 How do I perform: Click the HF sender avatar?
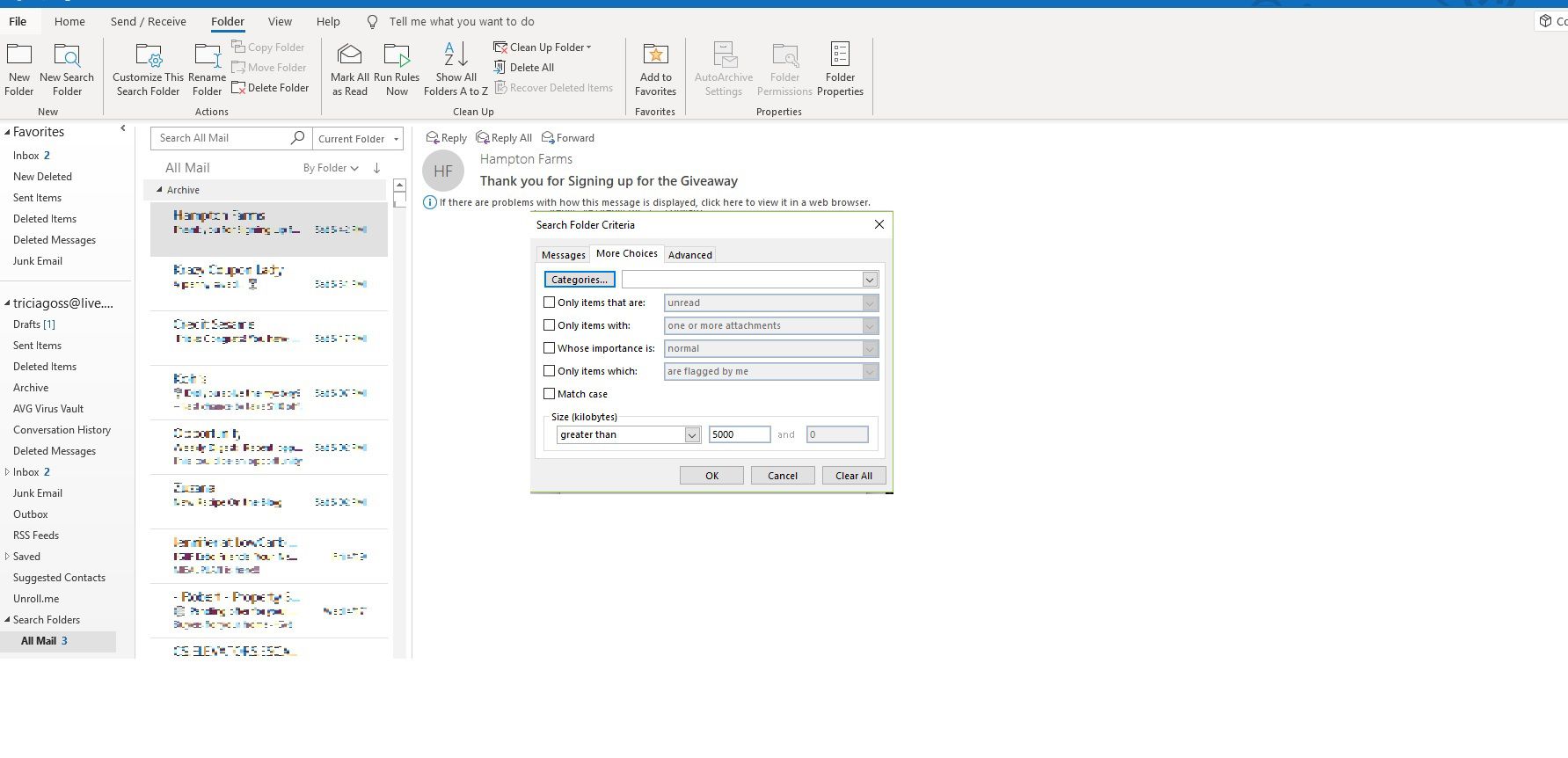click(x=443, y=171)
